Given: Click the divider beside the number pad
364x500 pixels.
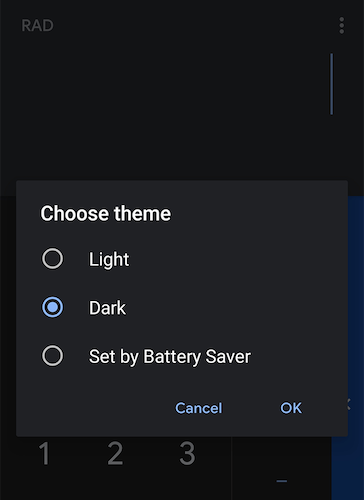Looking at the screenshot, I should 231,468.
